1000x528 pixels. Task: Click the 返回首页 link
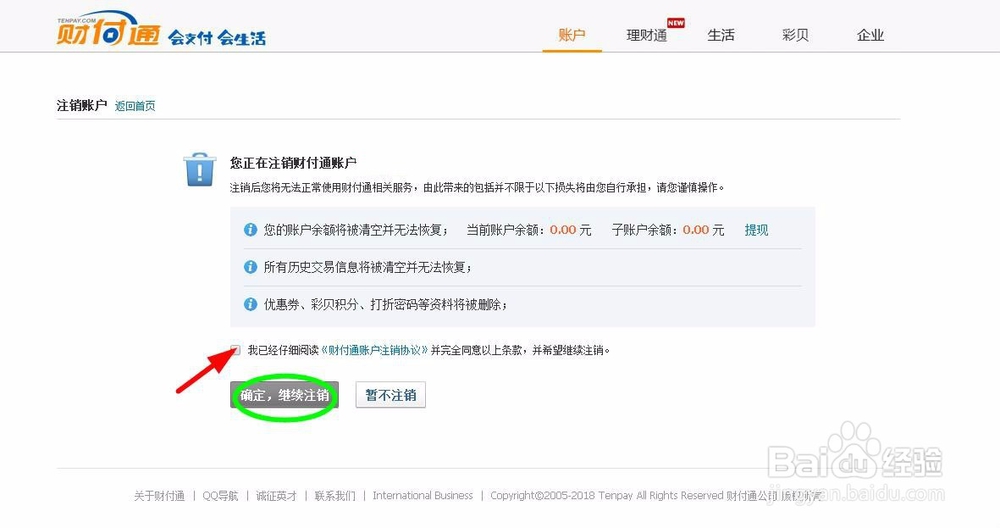click(135, 106)
